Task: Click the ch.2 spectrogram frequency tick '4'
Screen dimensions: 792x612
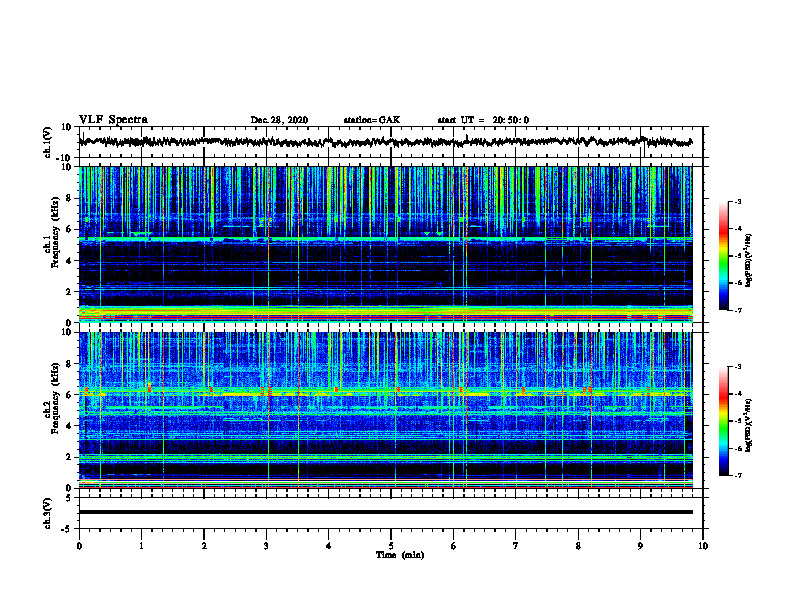Action: 69,426
